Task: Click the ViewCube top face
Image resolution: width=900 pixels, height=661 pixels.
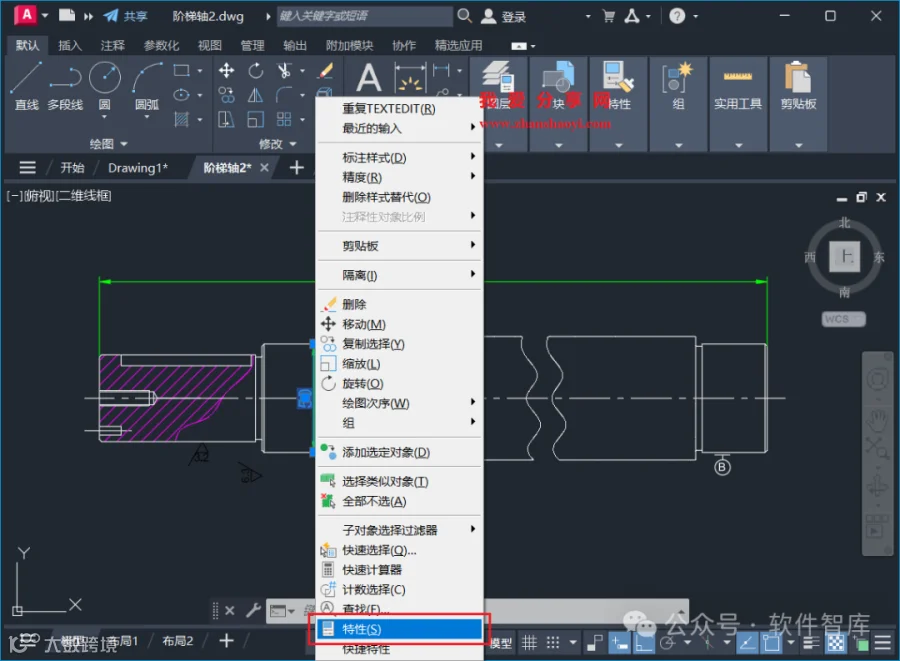Action: (x=845, y=256)
